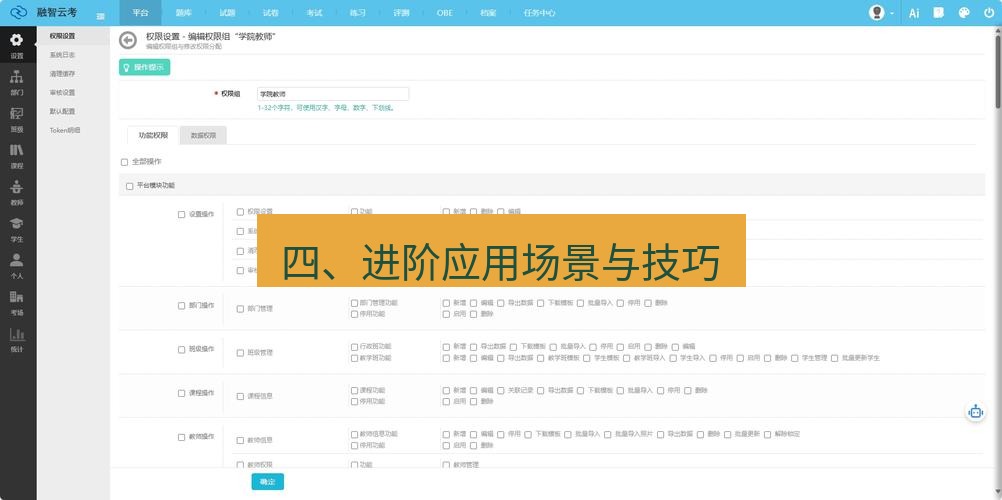This screenshot has width=1002, height=500.
Task: Switch to the 数据权限 tab
Action: (203, 136)
